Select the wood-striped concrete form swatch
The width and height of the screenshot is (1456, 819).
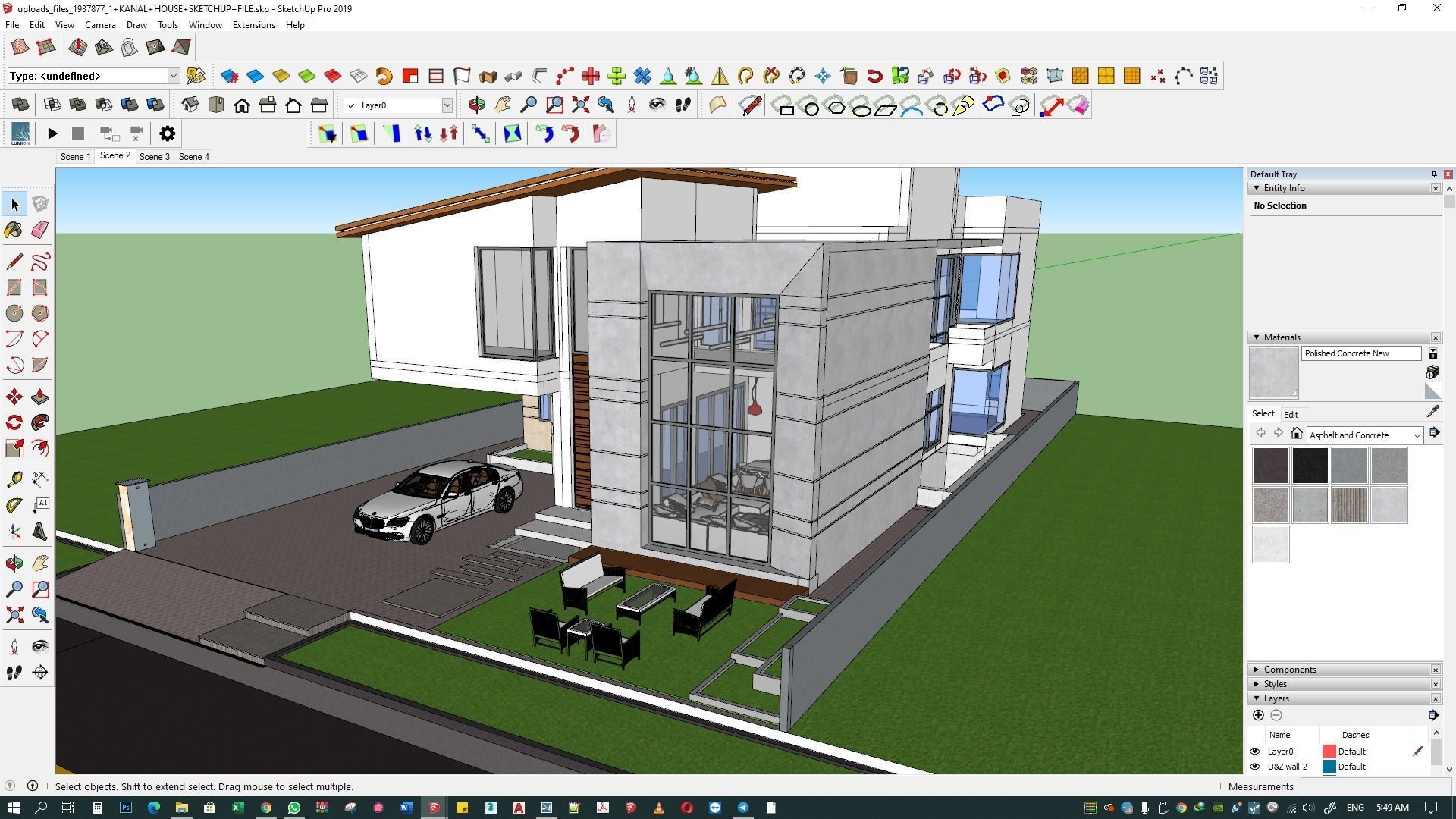point(1349,505)
